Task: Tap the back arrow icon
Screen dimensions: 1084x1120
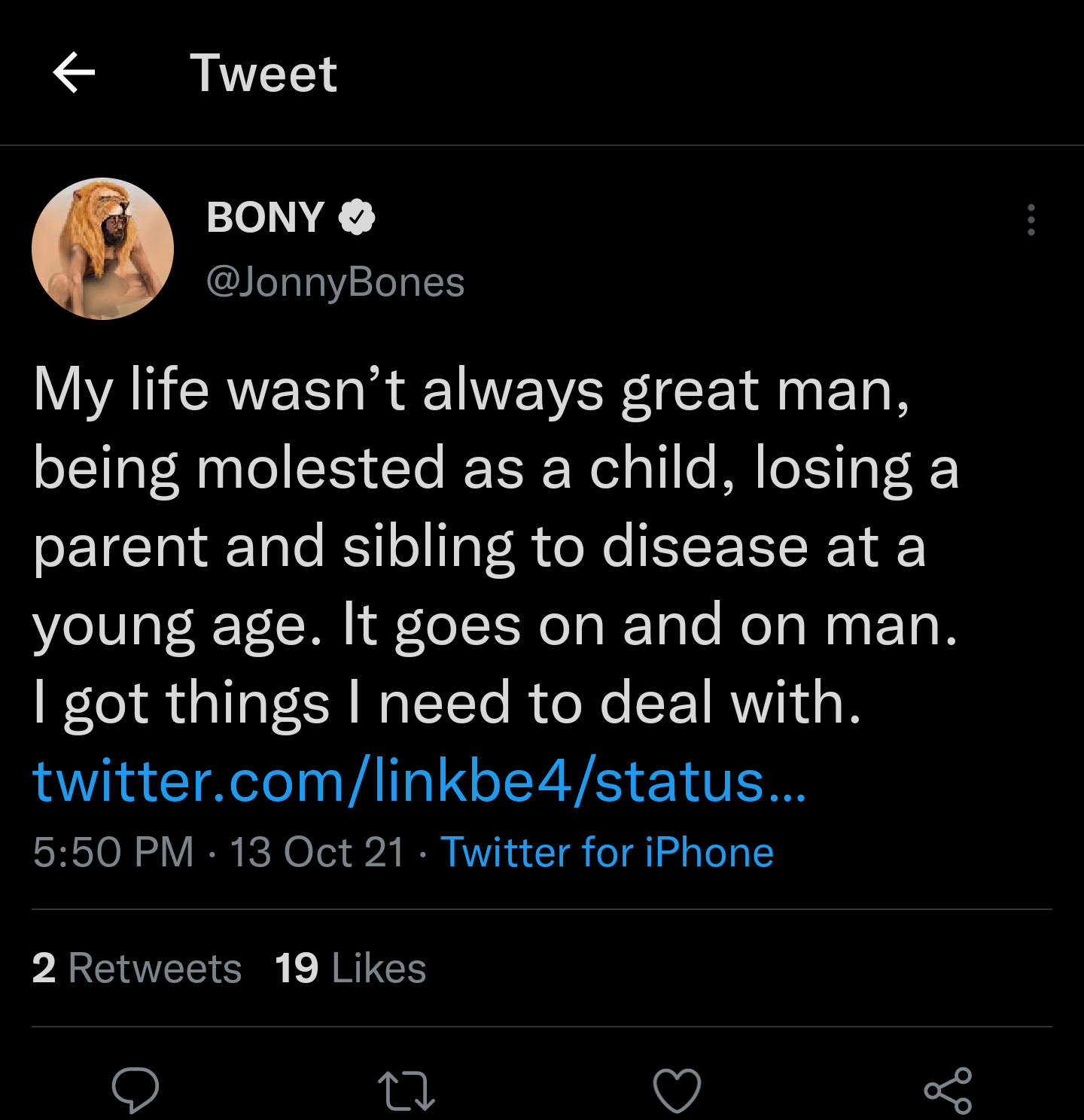Action: tap(74, 73)
